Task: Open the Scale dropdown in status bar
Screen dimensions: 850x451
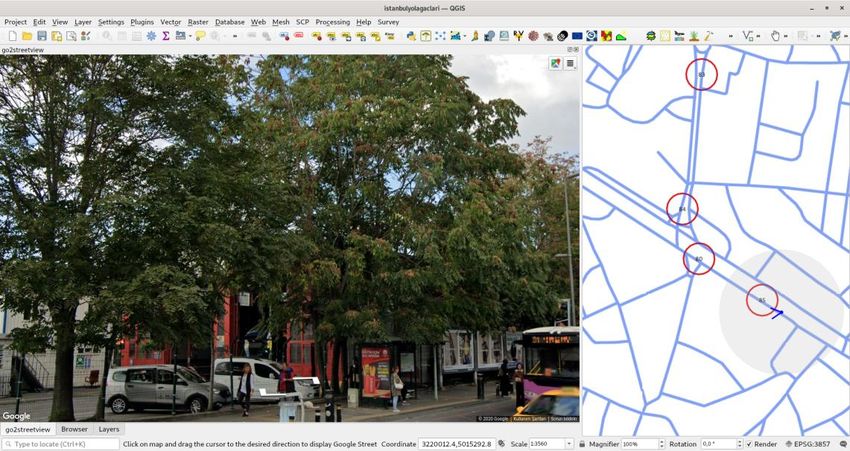Action: click(x=569, y=444)
